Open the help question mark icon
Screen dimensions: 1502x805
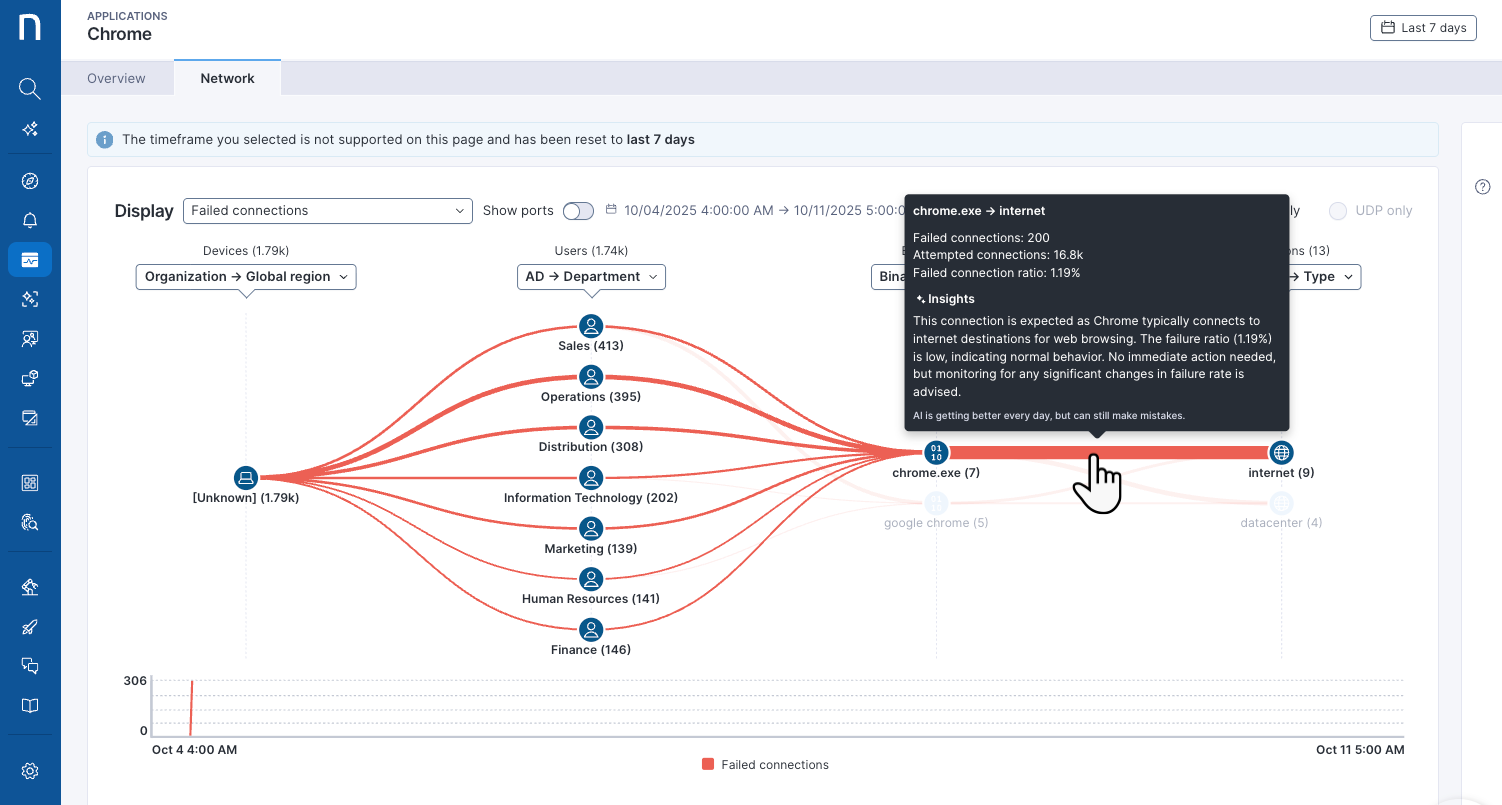point(1483,187)
